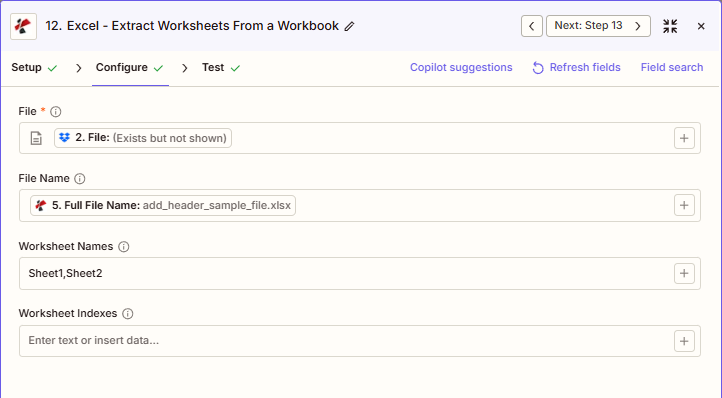Click the step 12 app logo icon

tap(23, 26)
